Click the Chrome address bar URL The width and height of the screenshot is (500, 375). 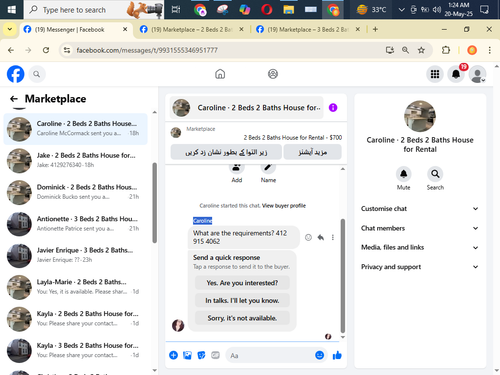(147, 50)
